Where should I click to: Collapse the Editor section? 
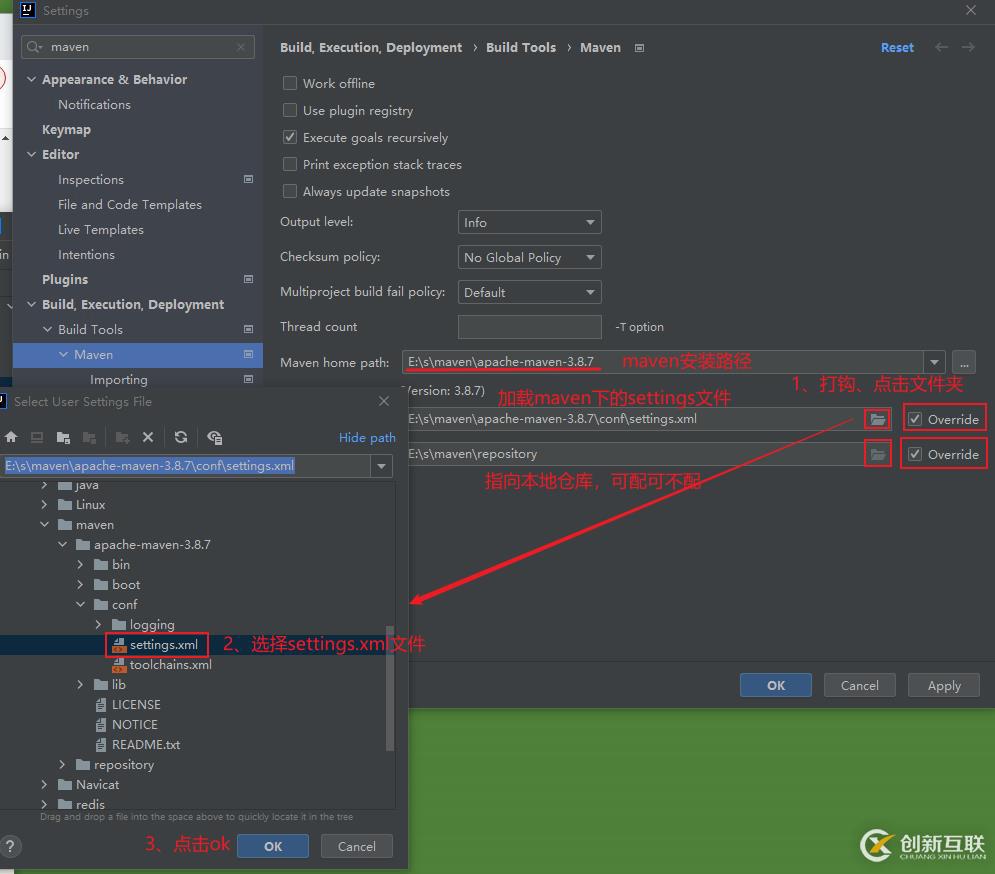31,154
